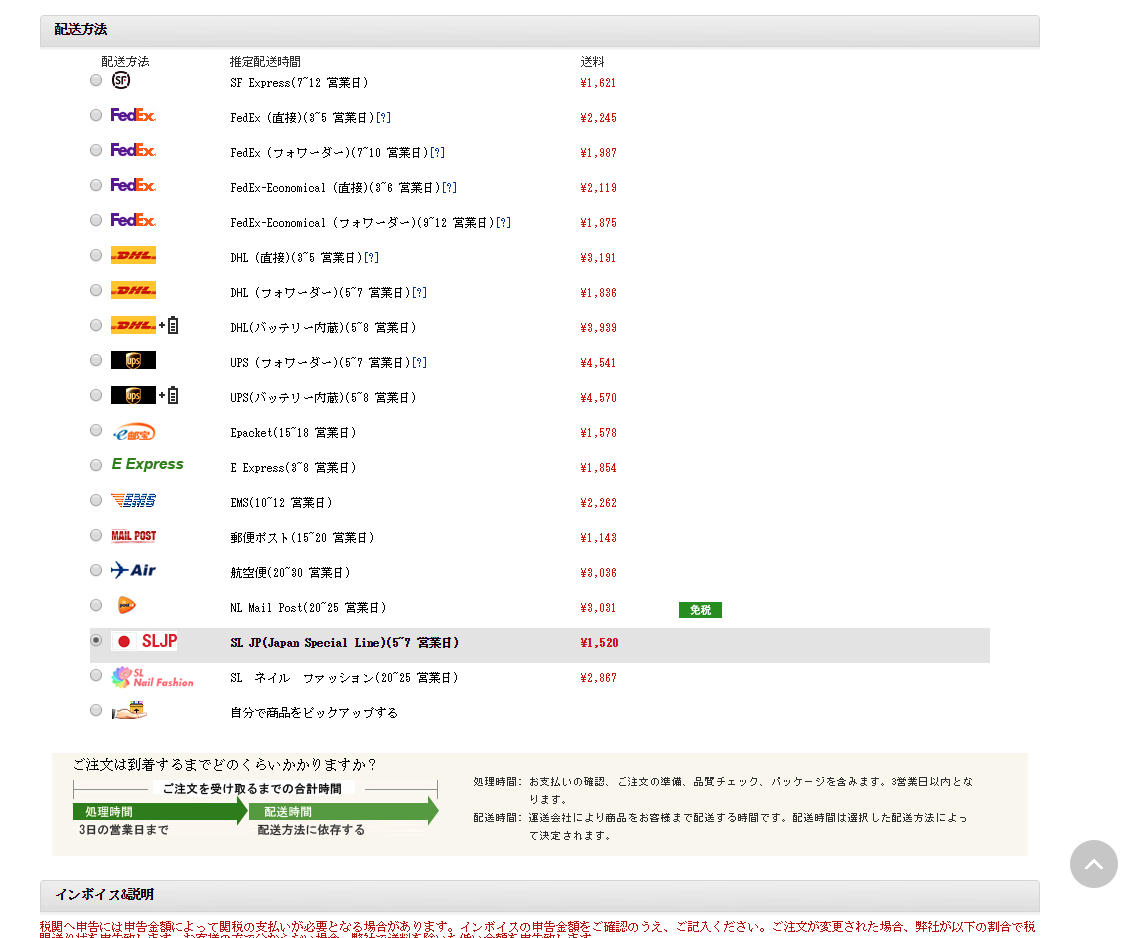Choose the UPS (フォワーダー) radio option
Screen dimensions: 1137x938
(x=96, y=360)
